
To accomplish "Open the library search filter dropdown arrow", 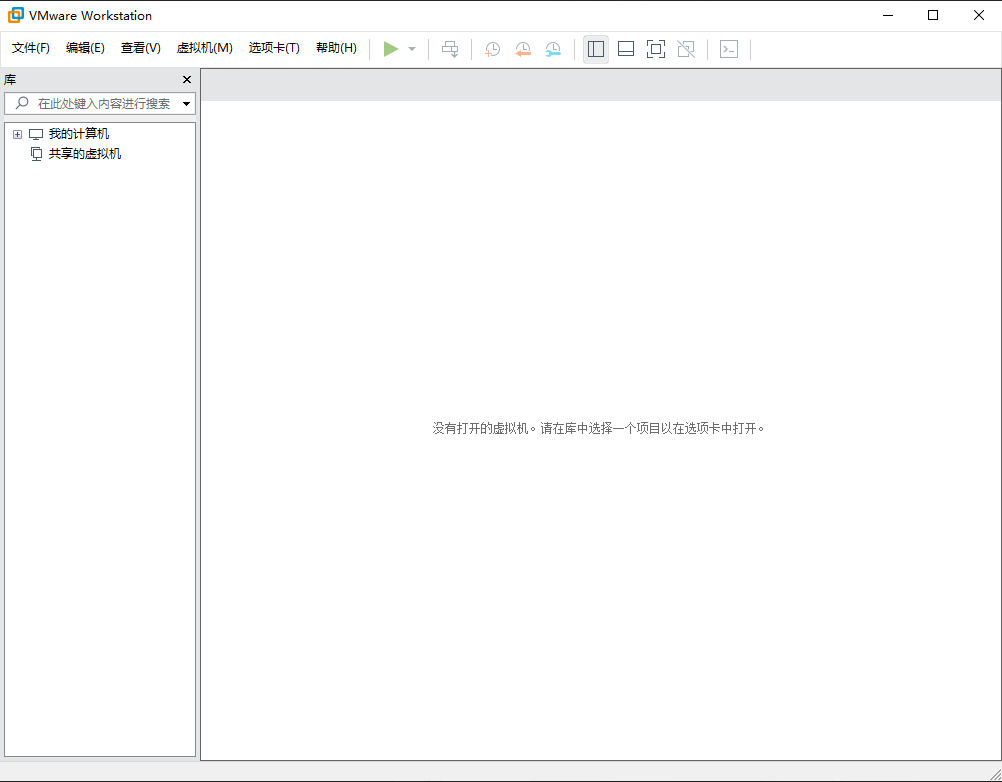I will point(187,104).
